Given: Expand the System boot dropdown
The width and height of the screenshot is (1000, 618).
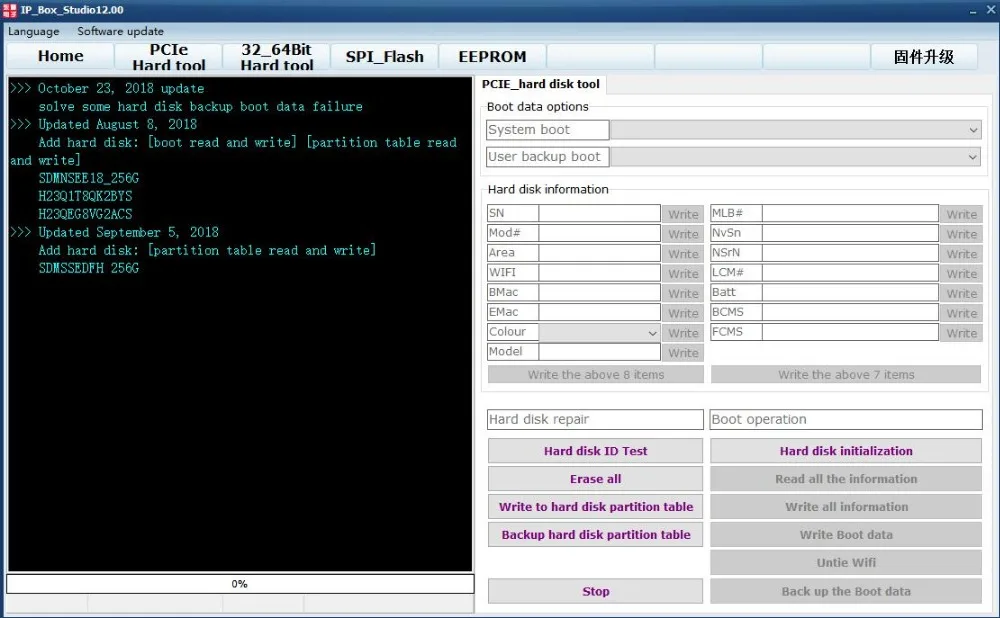Looking at the screenshot, I should [795, 130].
